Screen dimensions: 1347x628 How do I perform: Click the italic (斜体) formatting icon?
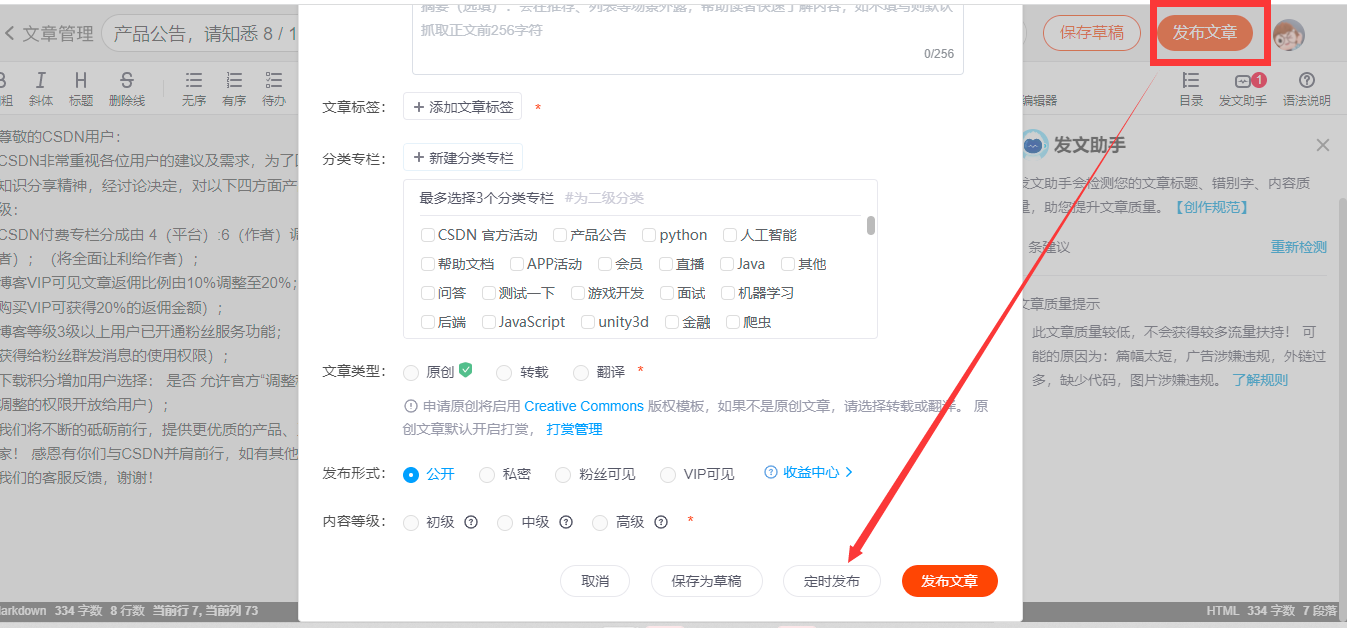click(x=41, y=88)
